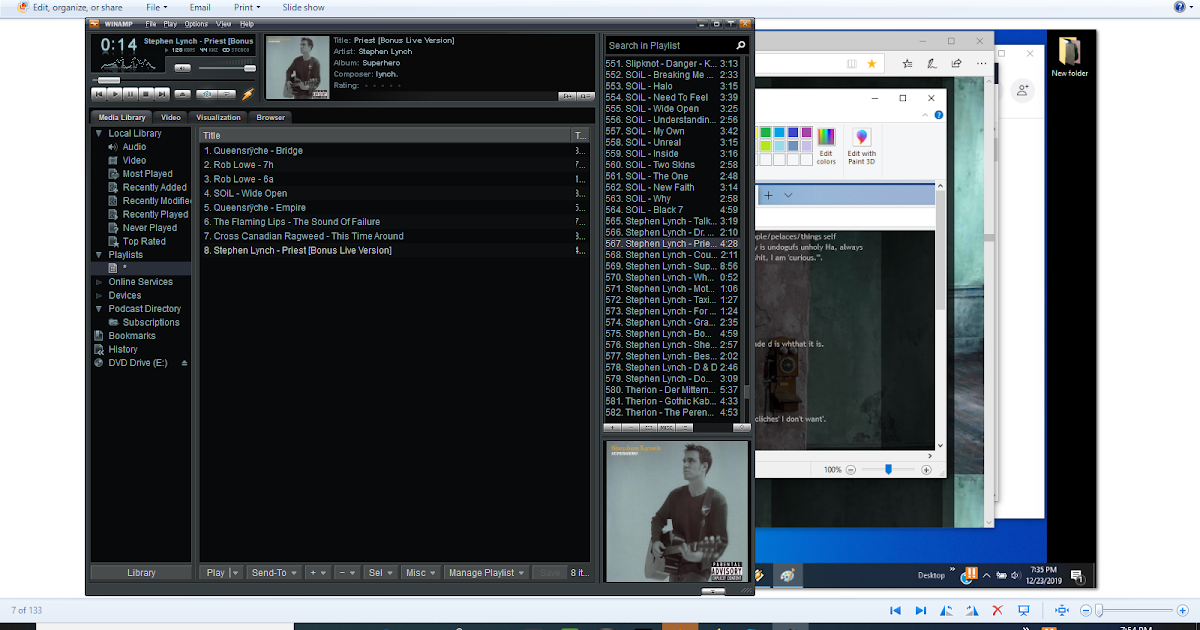Click the favorites star in Edge window
Viewport: 1200px width, 630px height.
coord(871,63)
